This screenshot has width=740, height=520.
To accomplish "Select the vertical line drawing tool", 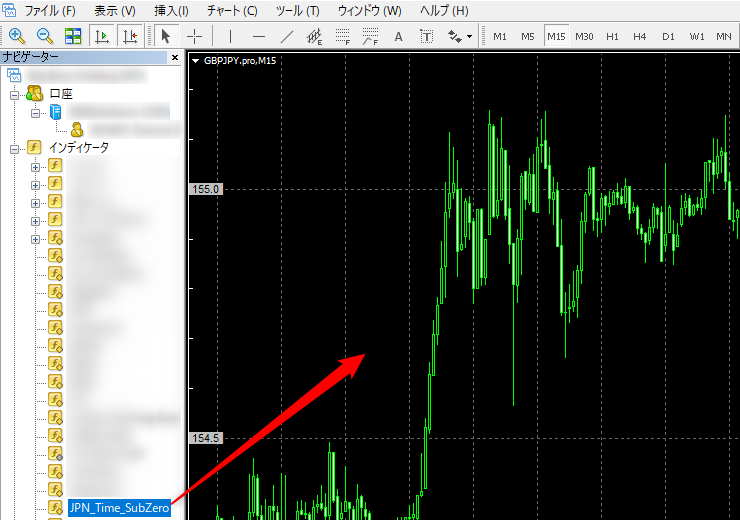I will point(230,36).
